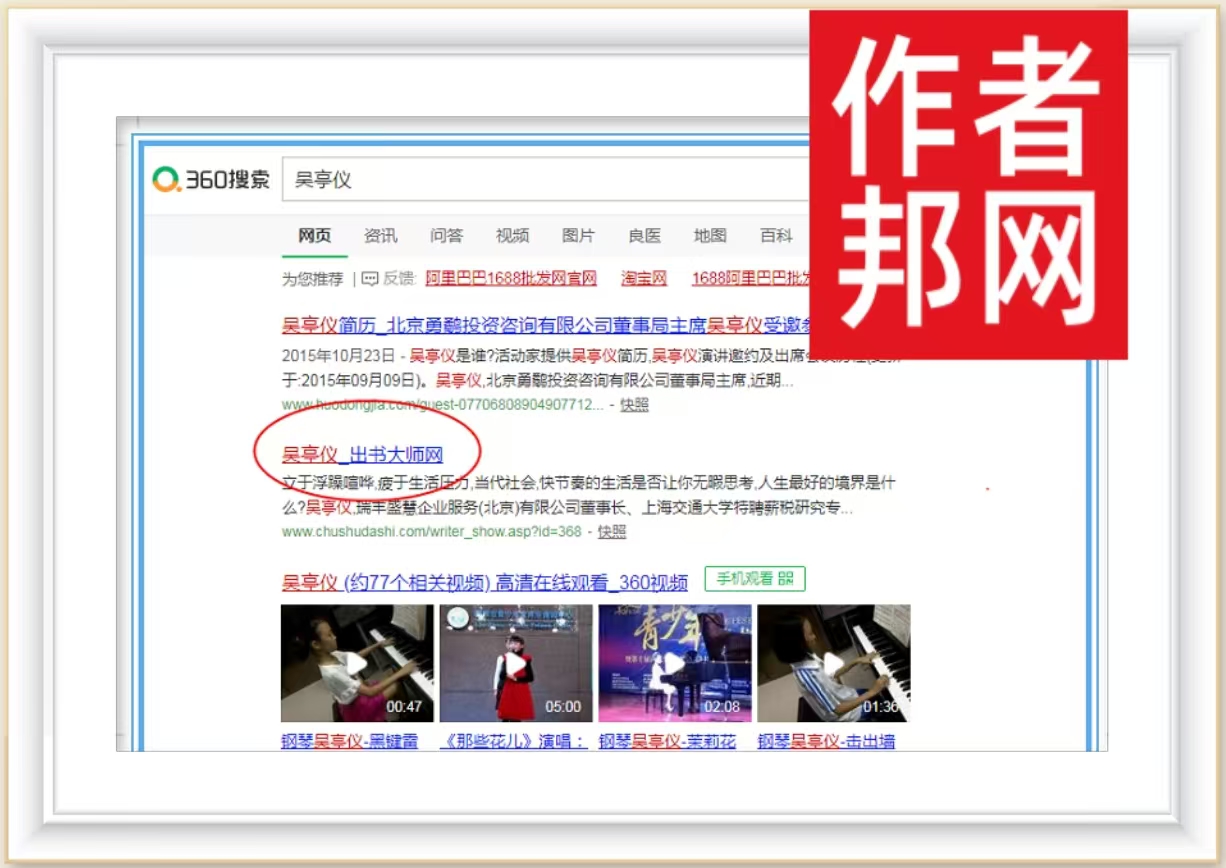This screenshot has height=868, width=1226.
Task: Click the 淘宝网 recommended link
Action: point(643,278)
